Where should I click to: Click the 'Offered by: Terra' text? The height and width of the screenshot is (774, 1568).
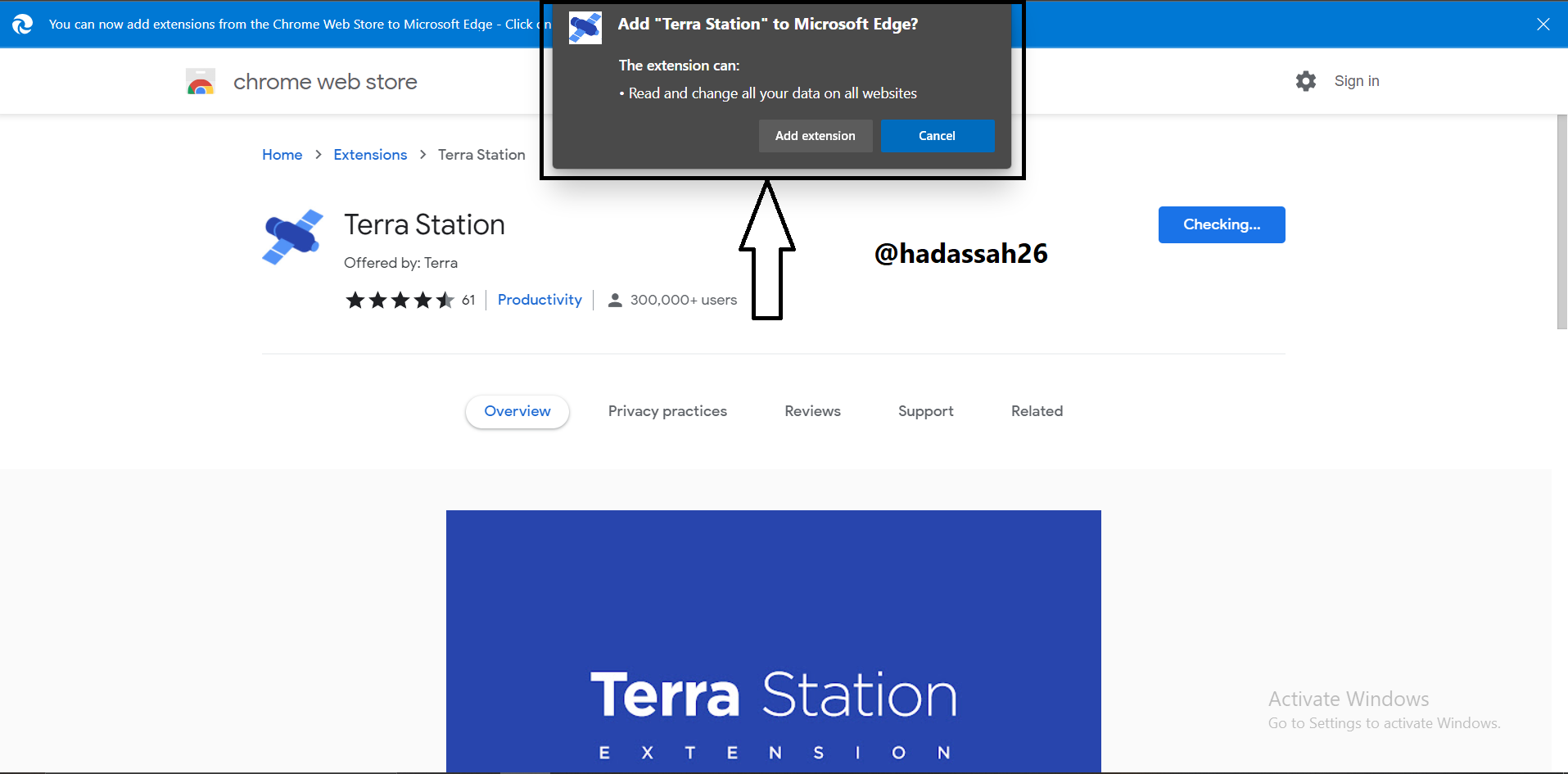pyautogui.click(x=400, y=263)
